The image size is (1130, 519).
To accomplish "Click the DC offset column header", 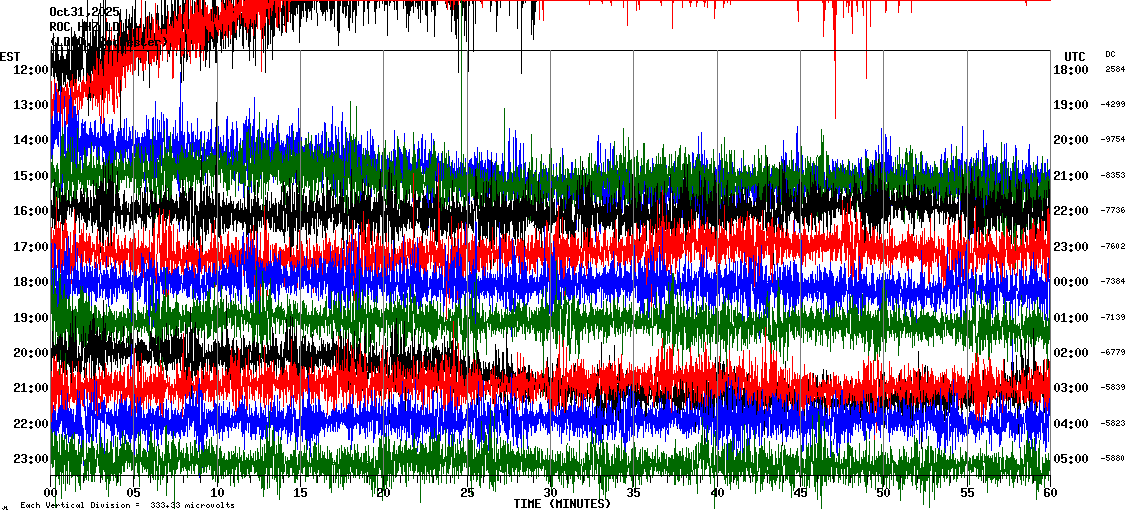I will click(1110, 54).
